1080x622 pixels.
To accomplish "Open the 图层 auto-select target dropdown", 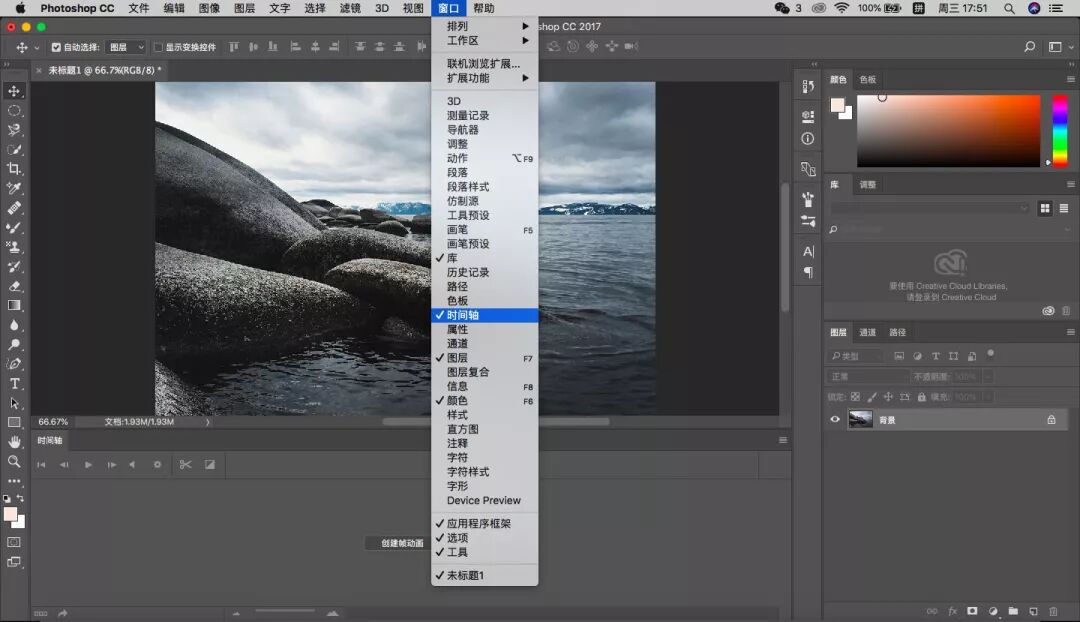I will pos(126,47).
